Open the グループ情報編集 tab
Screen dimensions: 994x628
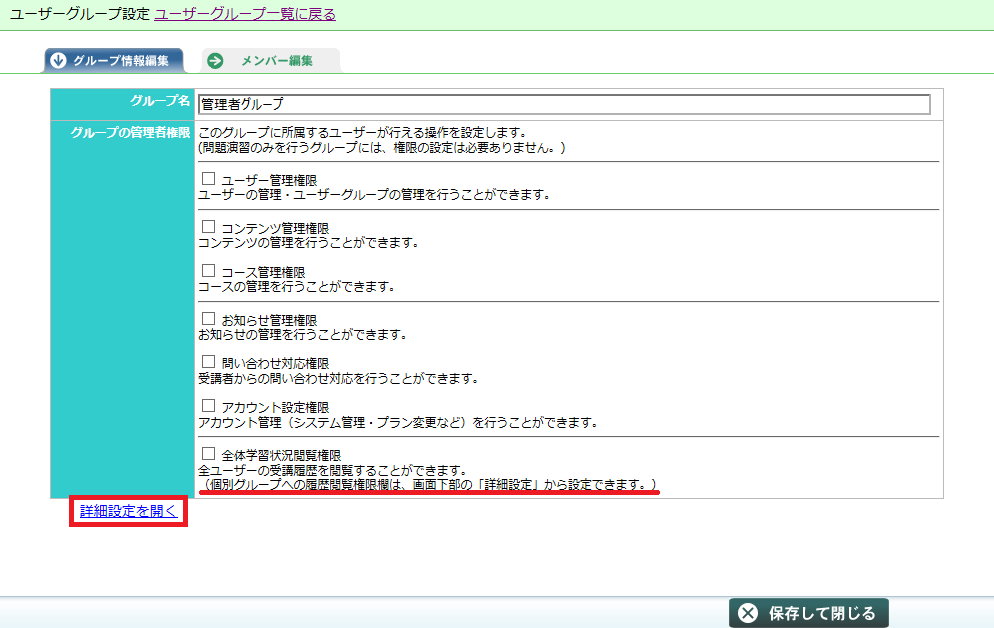tap(114, 61)
